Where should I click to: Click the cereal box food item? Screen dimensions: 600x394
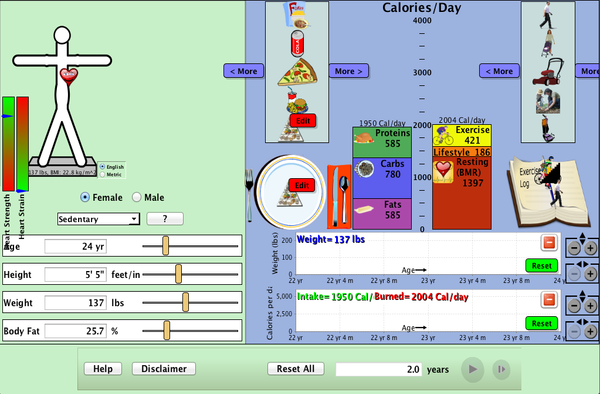[297, 15]
